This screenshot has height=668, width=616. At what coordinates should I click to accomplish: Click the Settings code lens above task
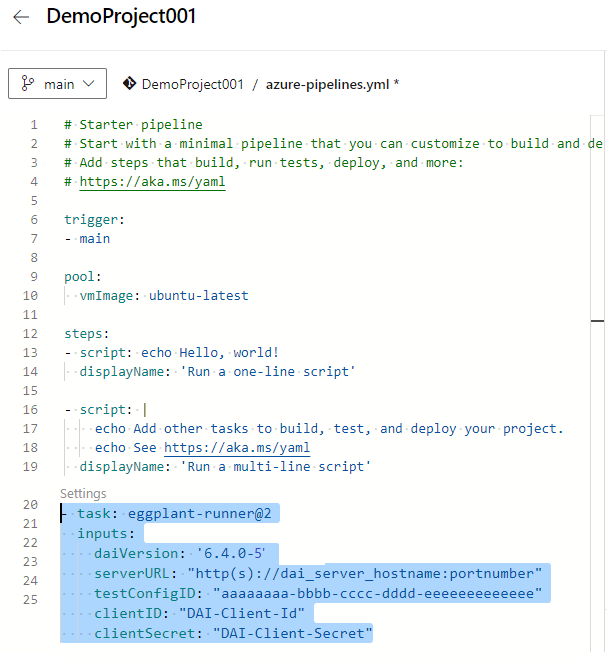pyautogui.click(x=83, y=494)
